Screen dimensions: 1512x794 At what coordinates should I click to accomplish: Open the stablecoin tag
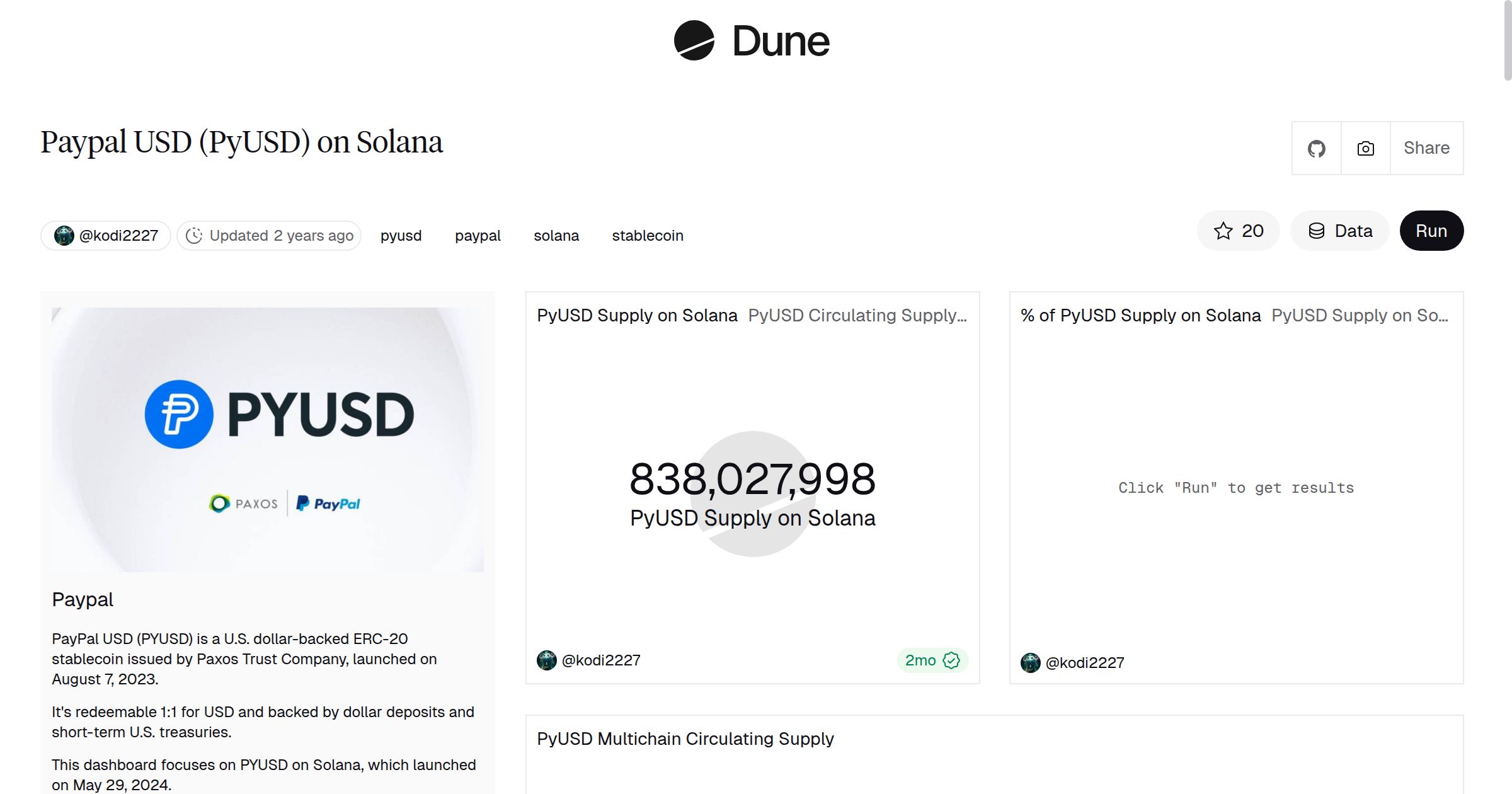pos(648,235)
